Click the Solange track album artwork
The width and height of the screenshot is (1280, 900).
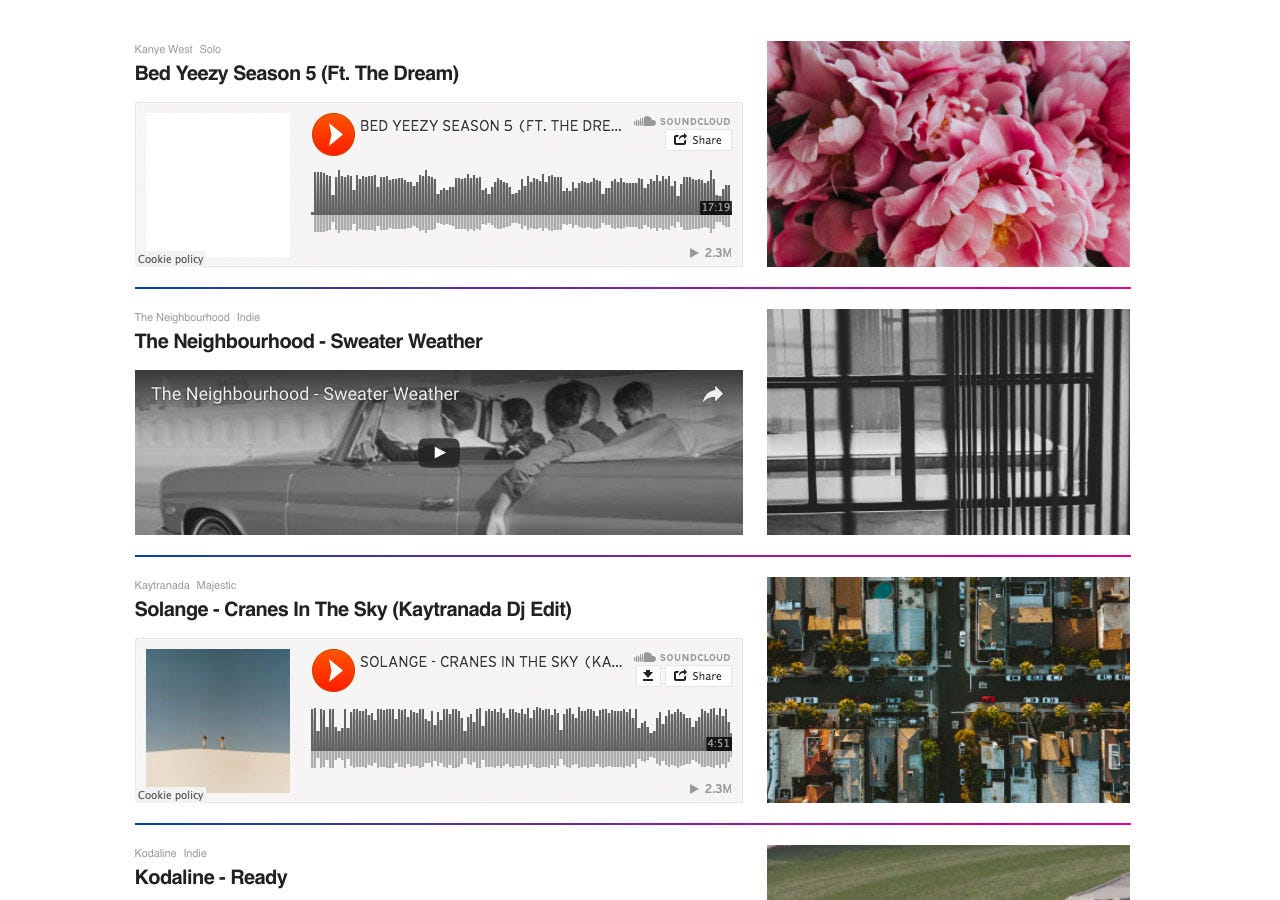218,721
